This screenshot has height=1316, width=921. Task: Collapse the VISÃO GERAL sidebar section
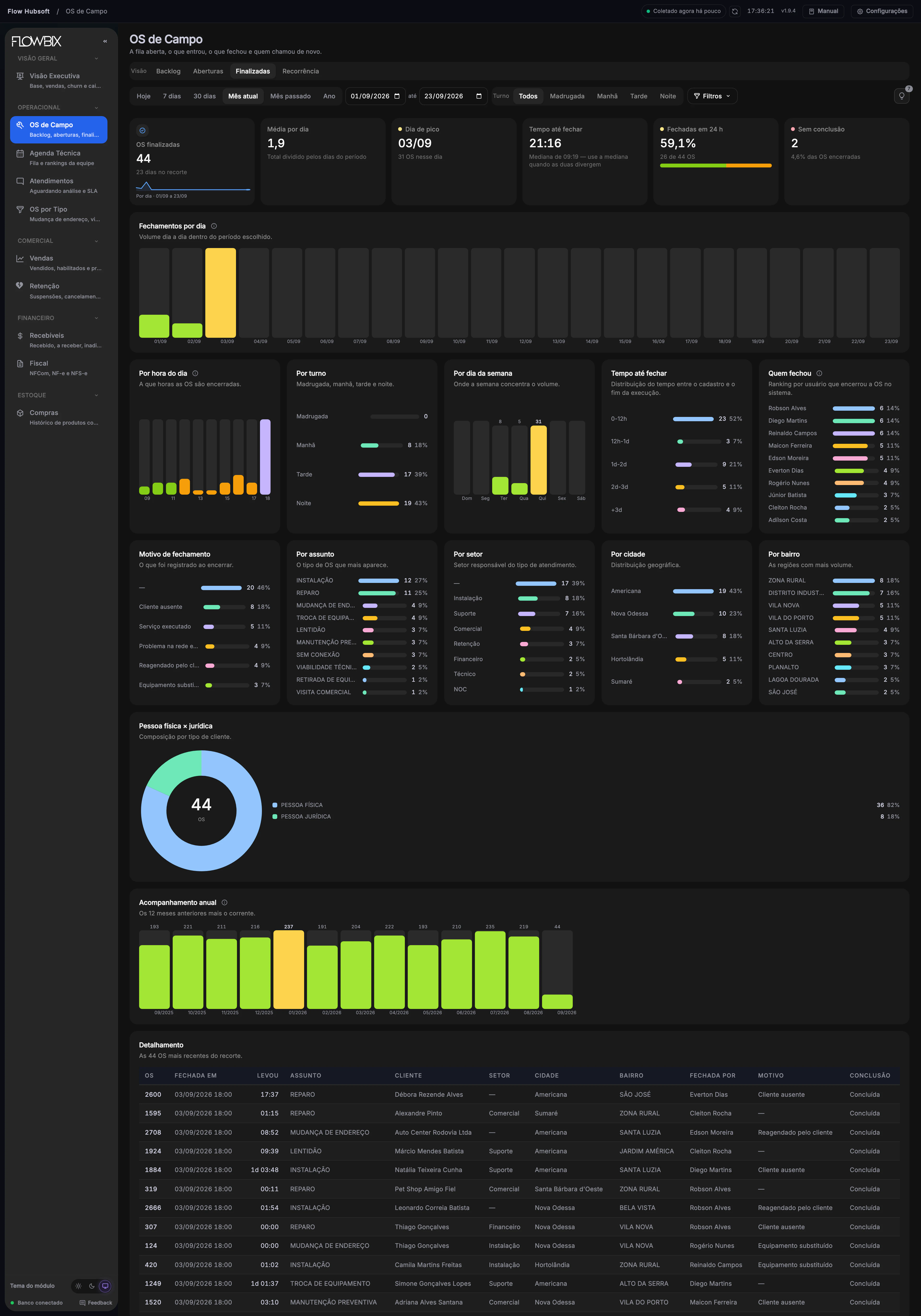coord(58,59)
